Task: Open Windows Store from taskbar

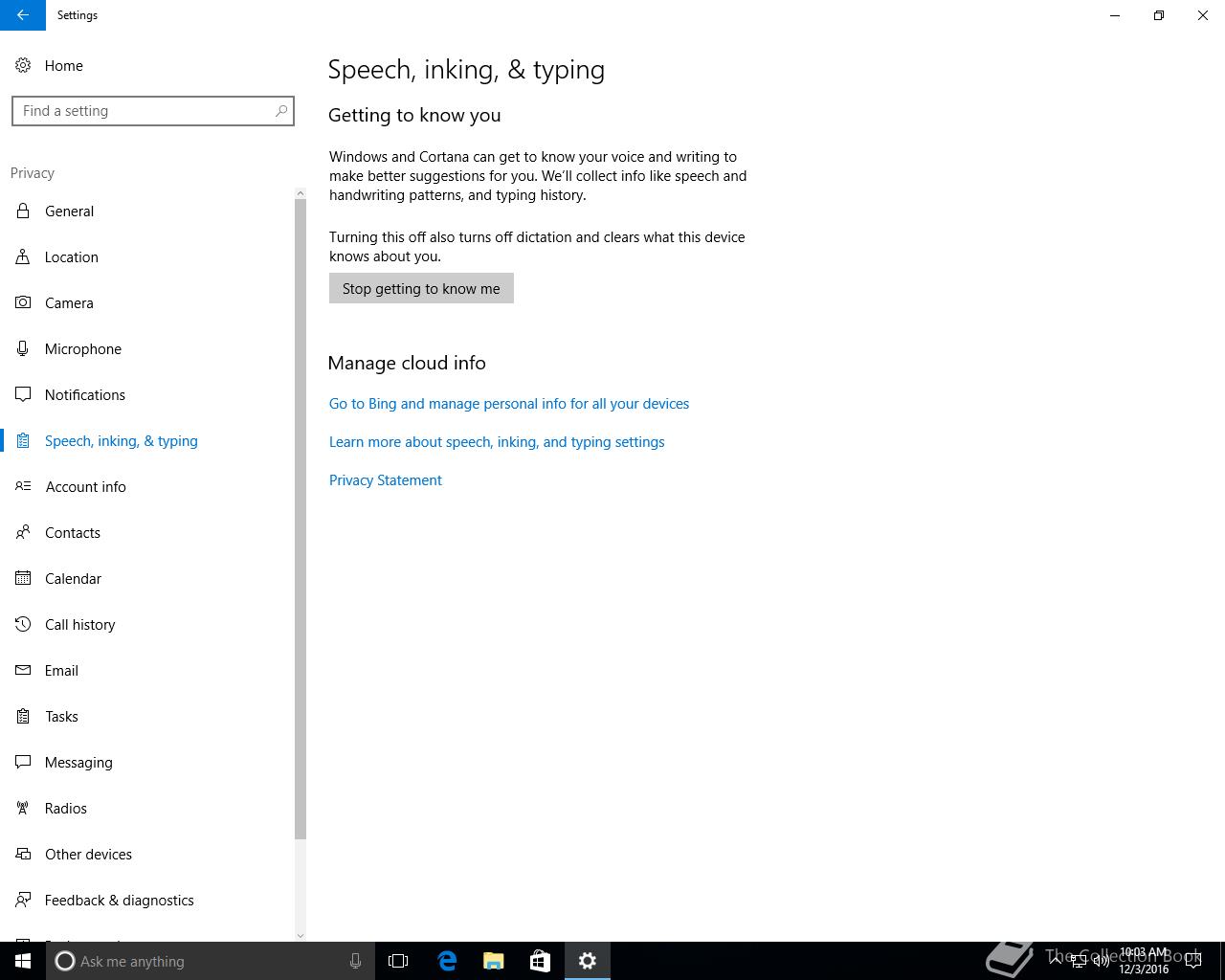Action: (x=540, y=961)
